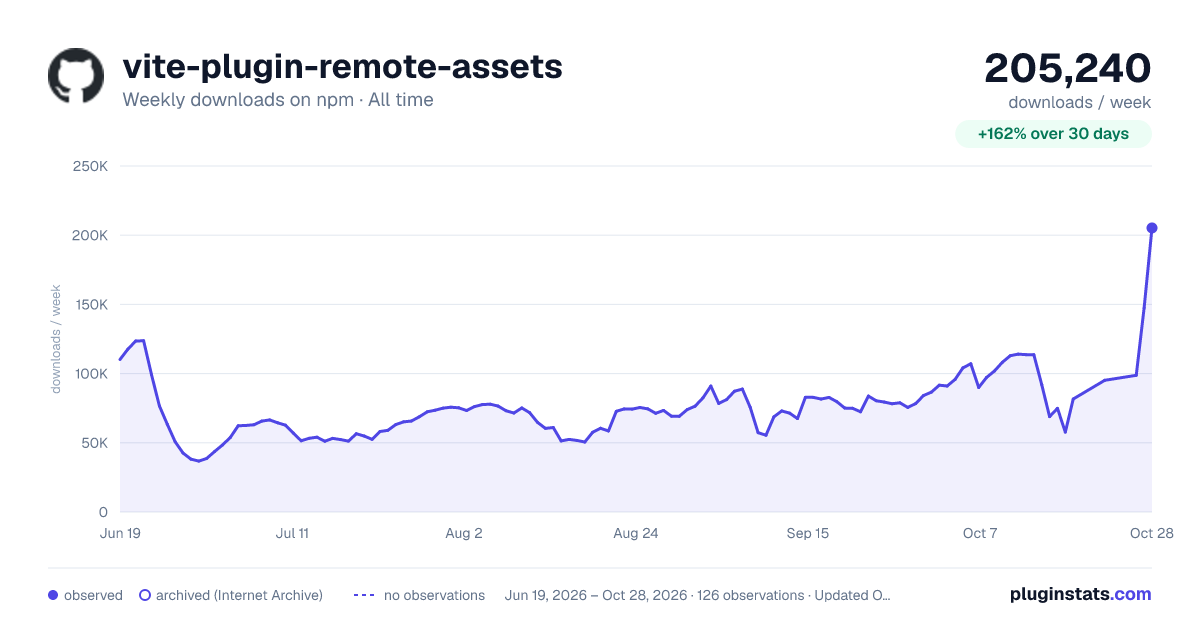This screenshot has height=630, width=1200.
Task: Click the GitHub logo icon
Action: point(76,76)
